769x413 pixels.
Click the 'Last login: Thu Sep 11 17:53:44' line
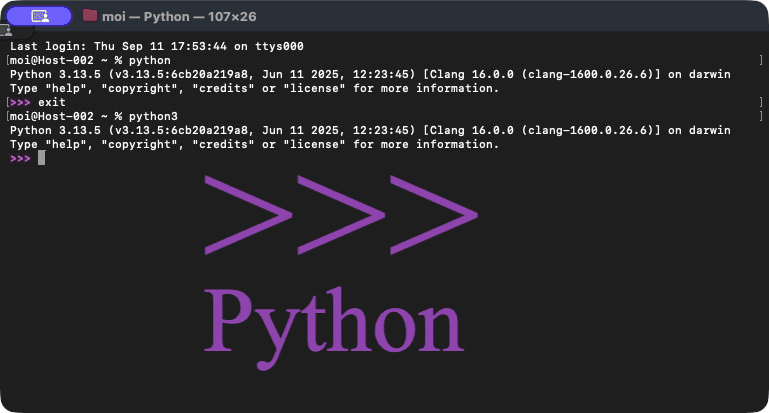coord(157,46)
